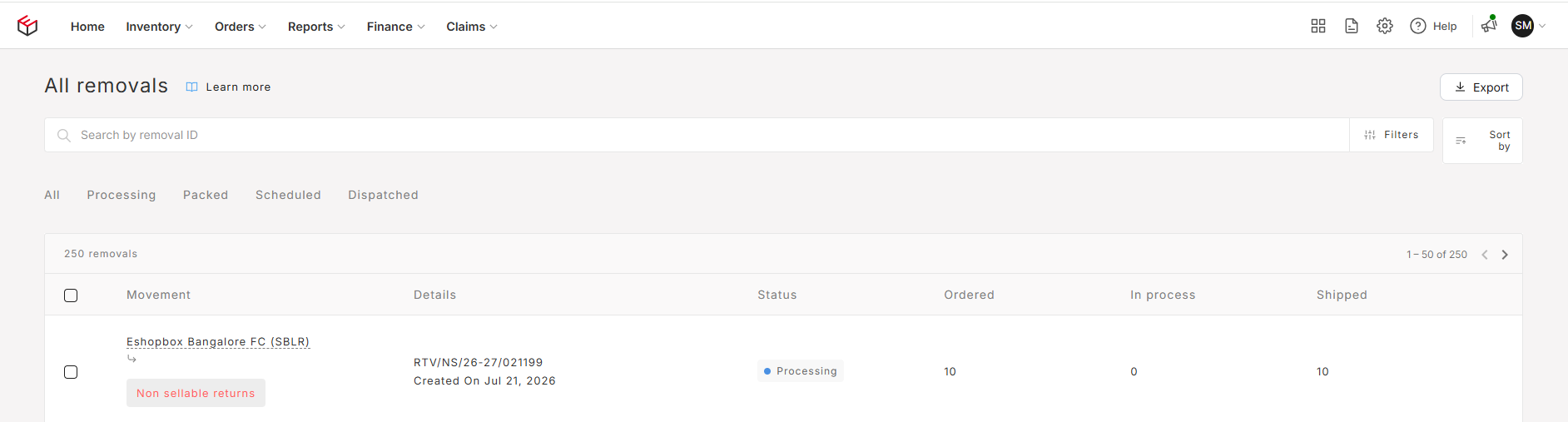Open the SM account dropdown
Viewport: 1568px width, 422px height.
(x=1529, y=26)
